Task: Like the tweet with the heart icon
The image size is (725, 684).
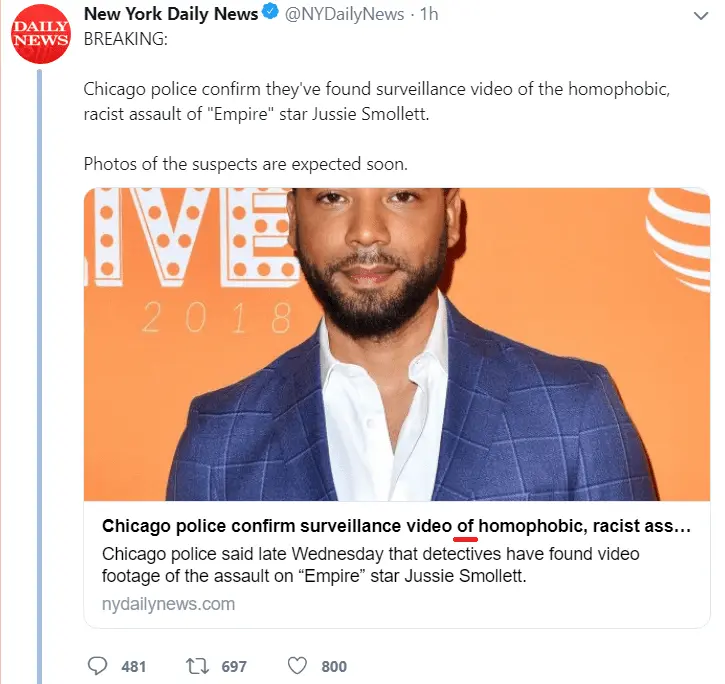Action: click(297, 666)
